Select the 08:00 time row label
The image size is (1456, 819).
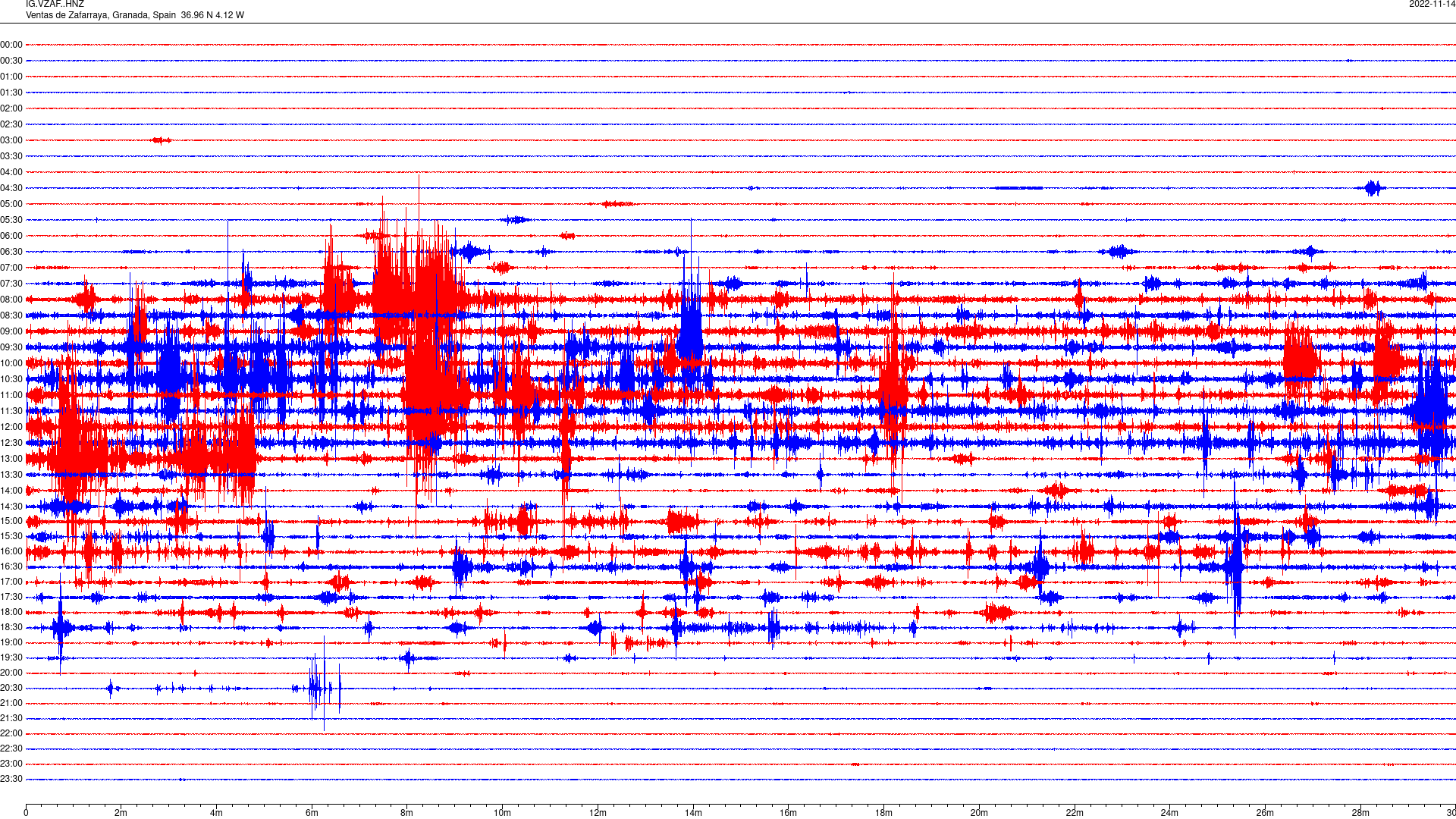(x=11, y=300)
